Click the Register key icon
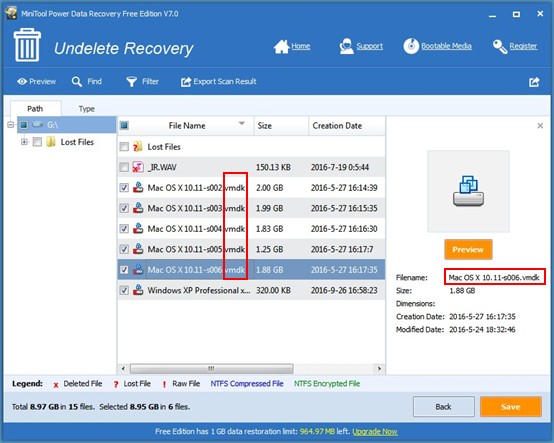This screenshot has width=554, height=443. pyautogui.click(x=500, y=46)
